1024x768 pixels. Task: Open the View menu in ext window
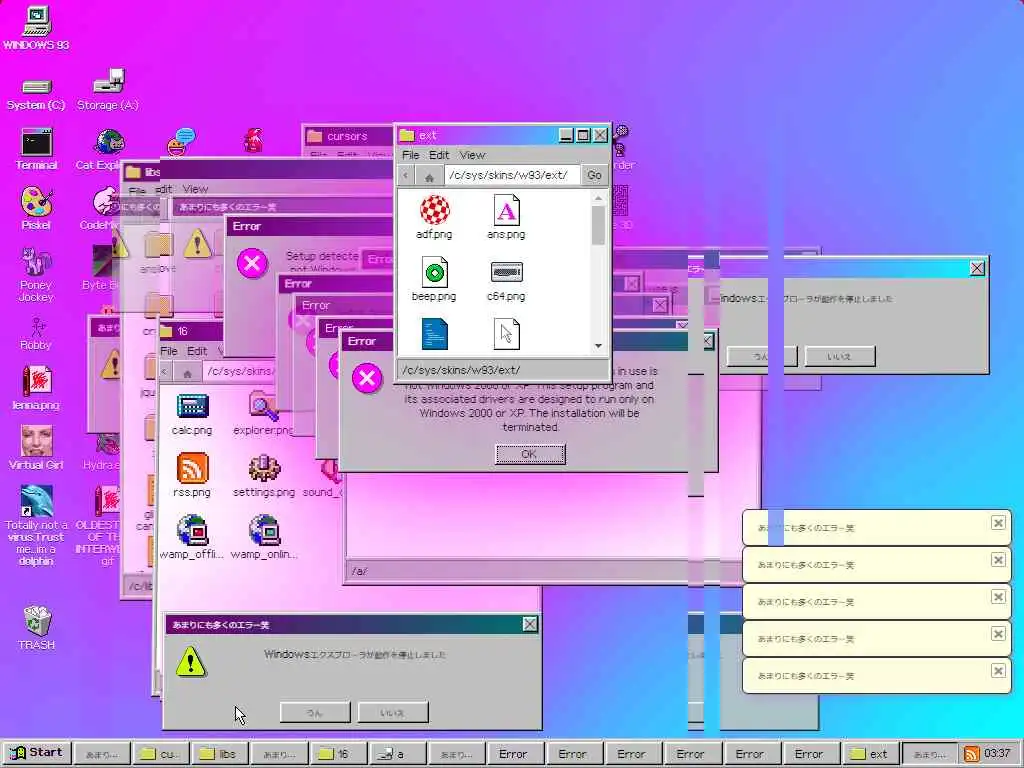point(472,155)
